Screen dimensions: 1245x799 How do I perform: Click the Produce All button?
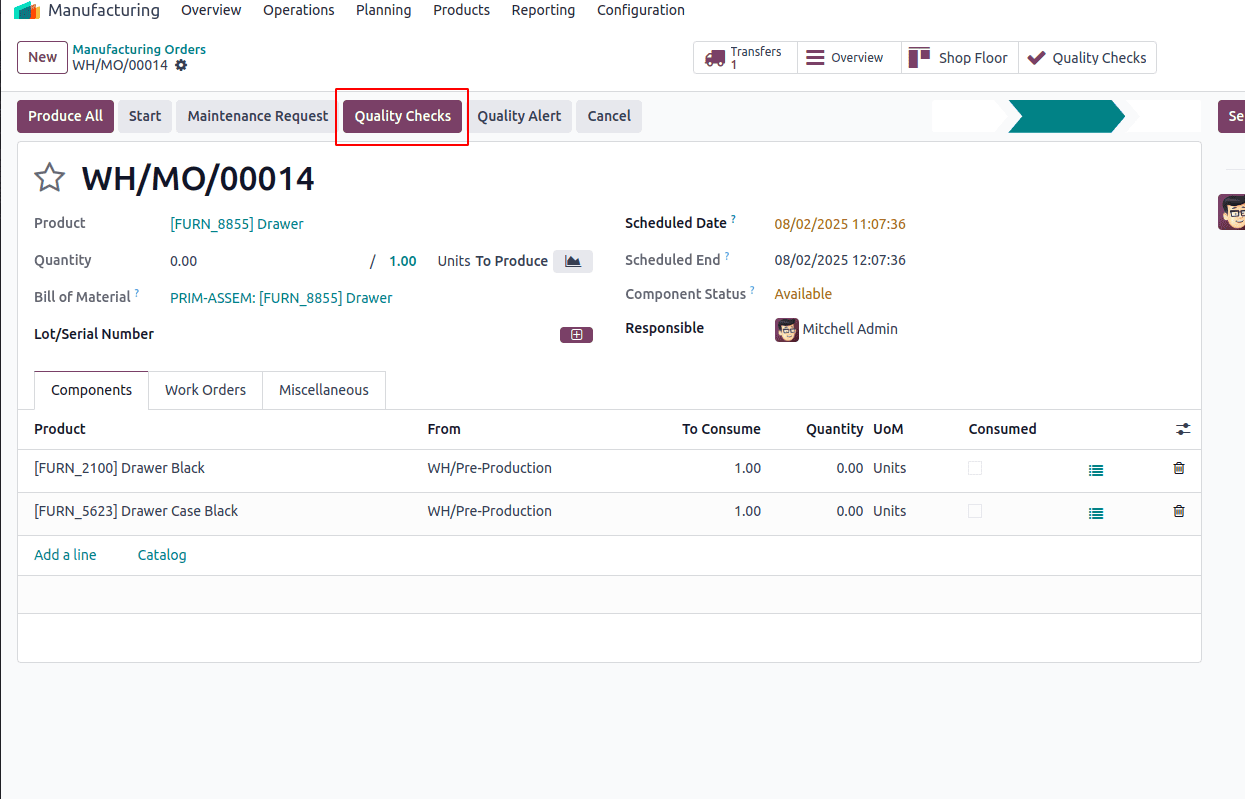point(65,116)
